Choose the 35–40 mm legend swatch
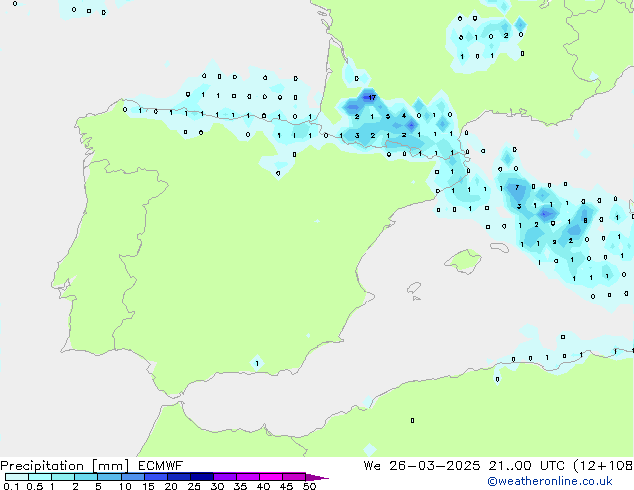The height and width of the screenshot is (490, 634). [247, 477]
